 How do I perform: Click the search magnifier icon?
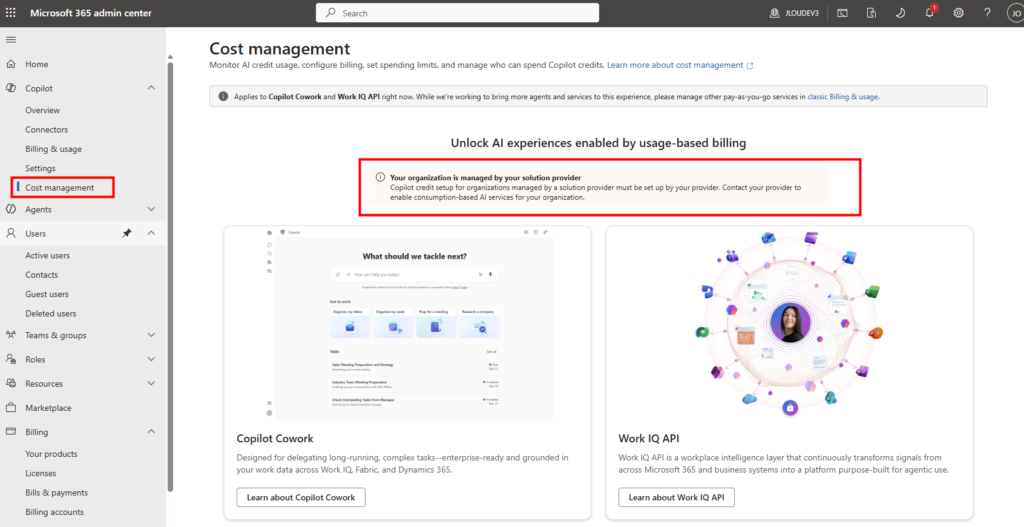click(x=330, y=13)
